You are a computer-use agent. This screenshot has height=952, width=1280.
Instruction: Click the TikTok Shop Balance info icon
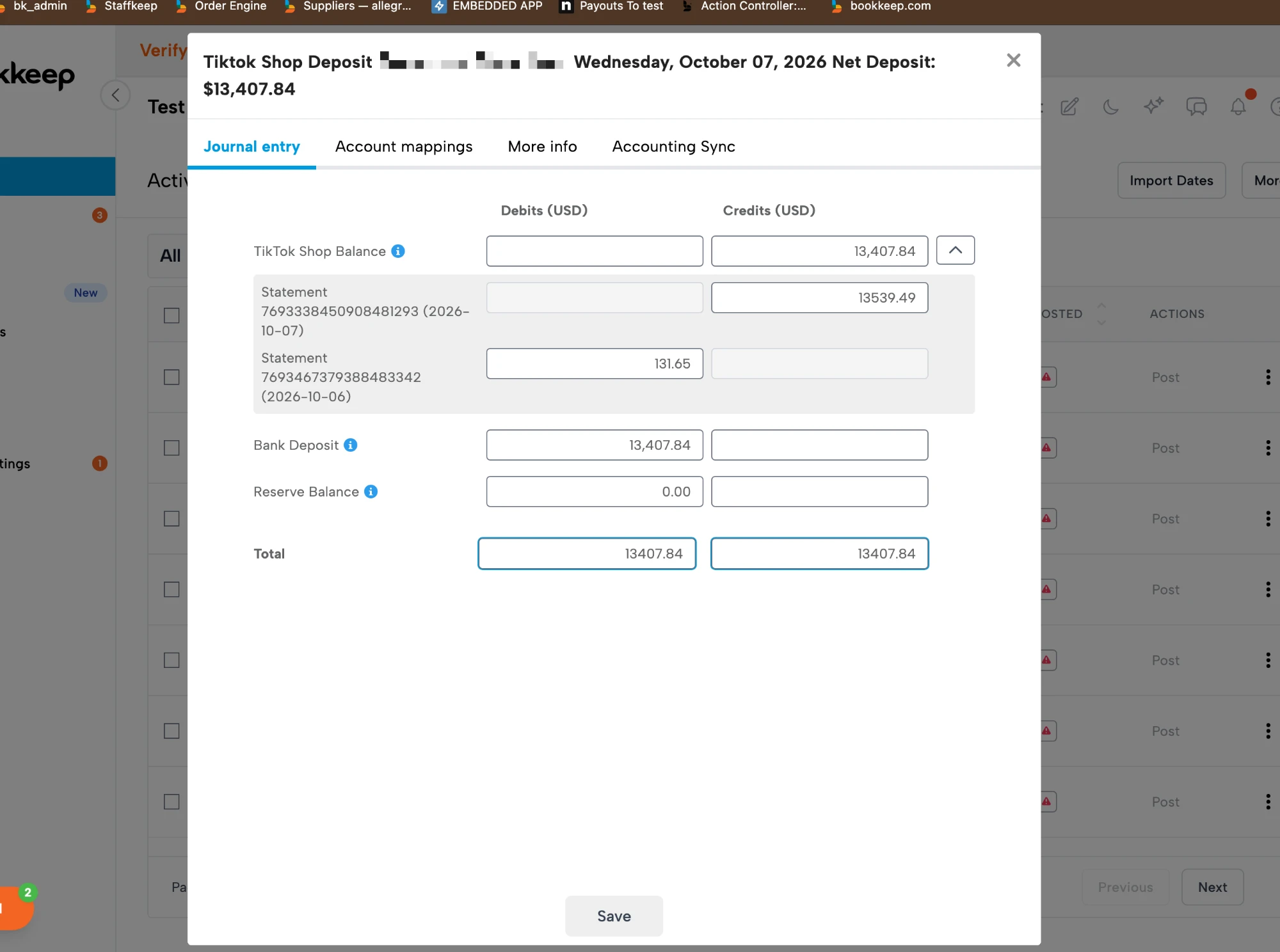[x=398, y=251]
